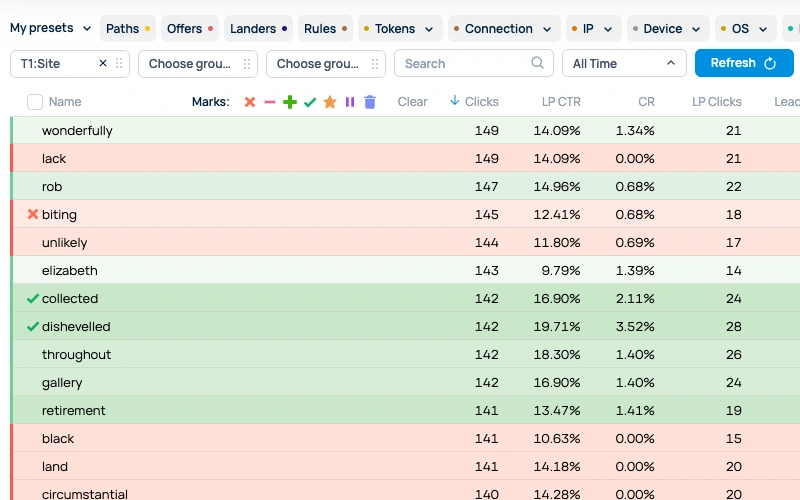Open the All Time date range dropdown

point(624,63)
